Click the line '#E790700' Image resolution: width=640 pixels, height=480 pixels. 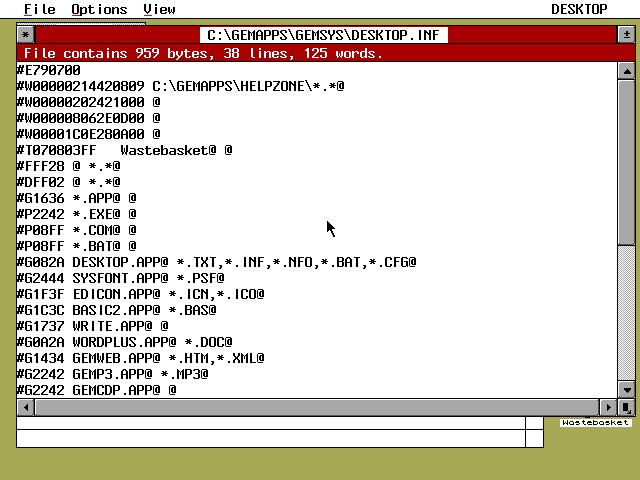coord(49,70)
